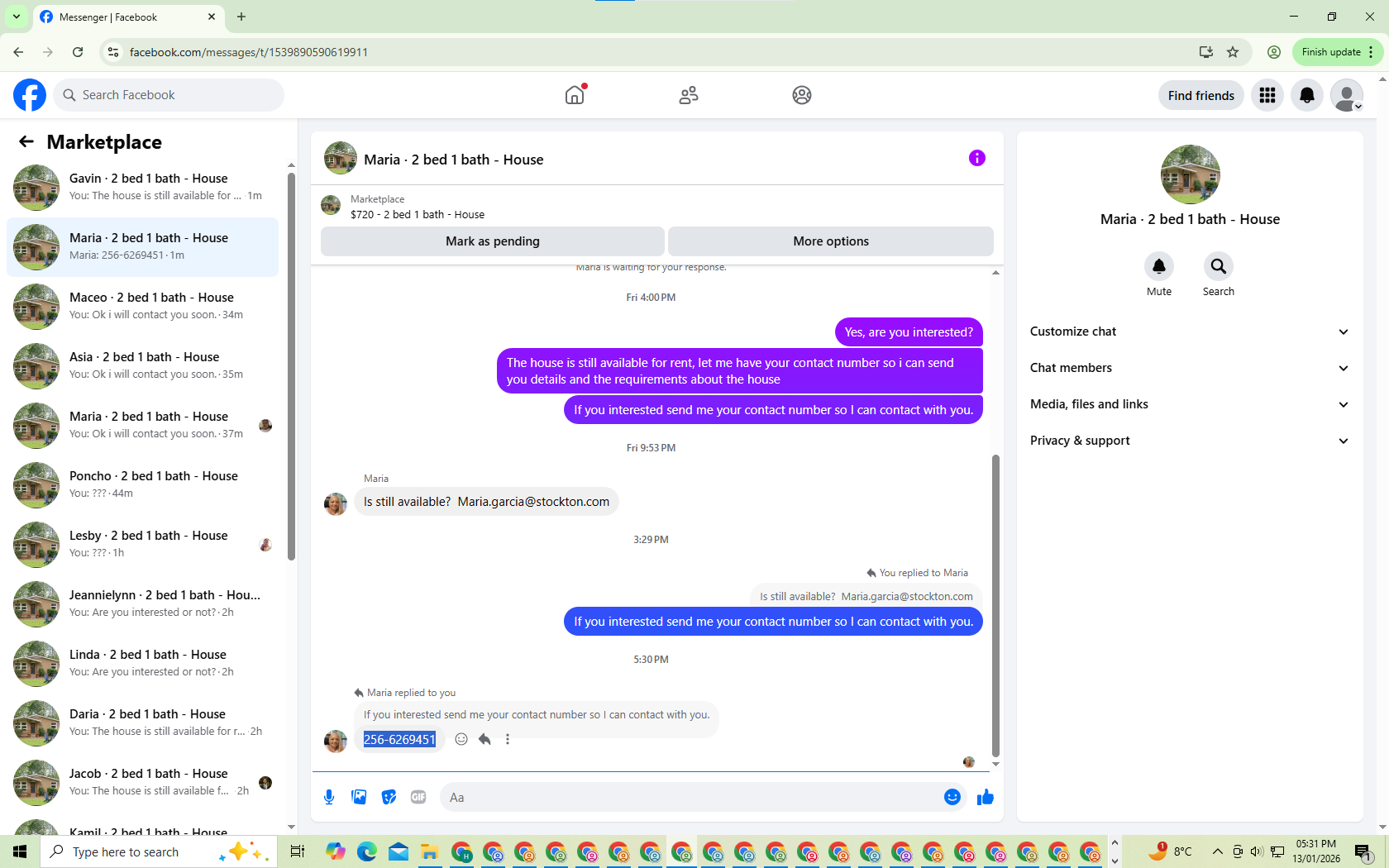Click the browser address bar URL
This screenshot has height=868, width=1389.
point(249,52)
